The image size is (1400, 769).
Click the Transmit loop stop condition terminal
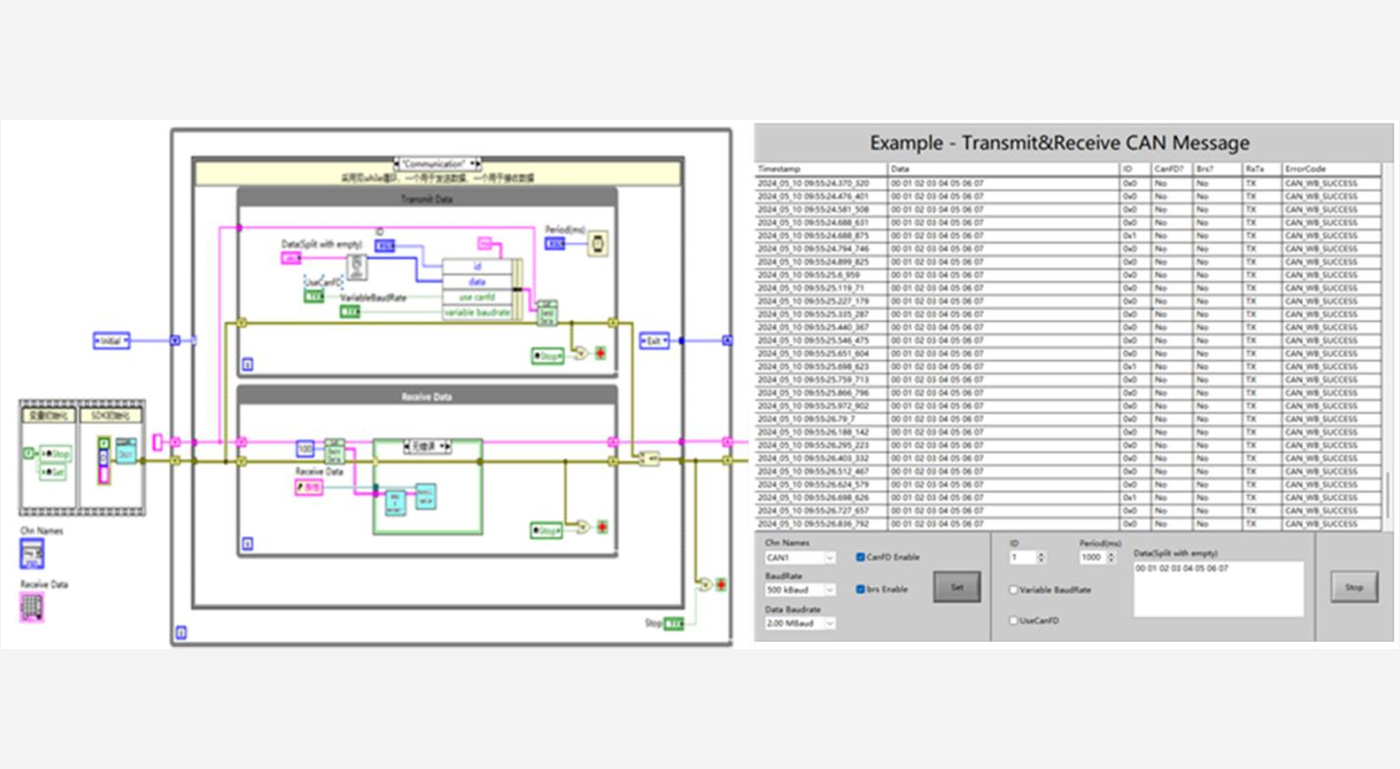601,353
